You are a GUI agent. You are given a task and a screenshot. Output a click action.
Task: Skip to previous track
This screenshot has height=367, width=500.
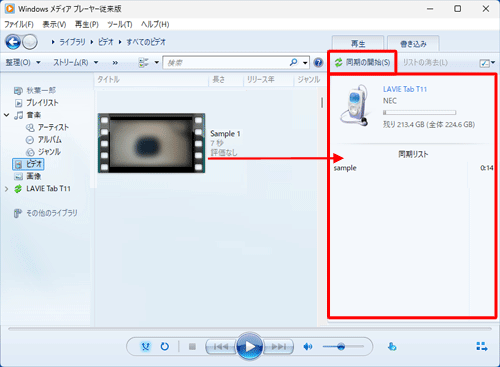pyautogui.click(x=221, y=347)
